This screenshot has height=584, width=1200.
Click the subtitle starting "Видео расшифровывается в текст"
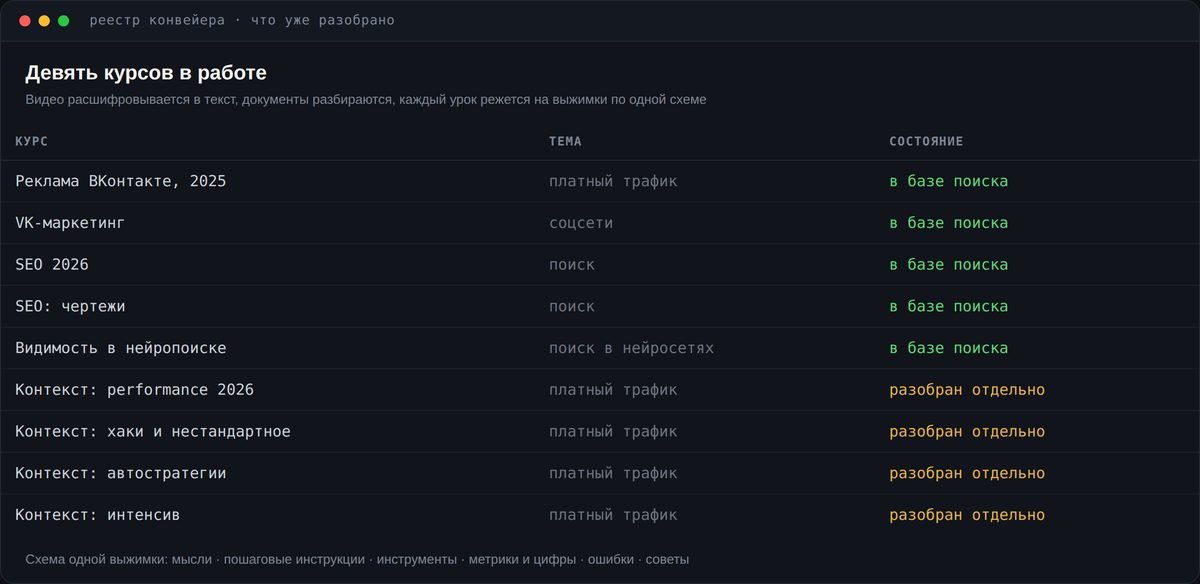point(366,100)
